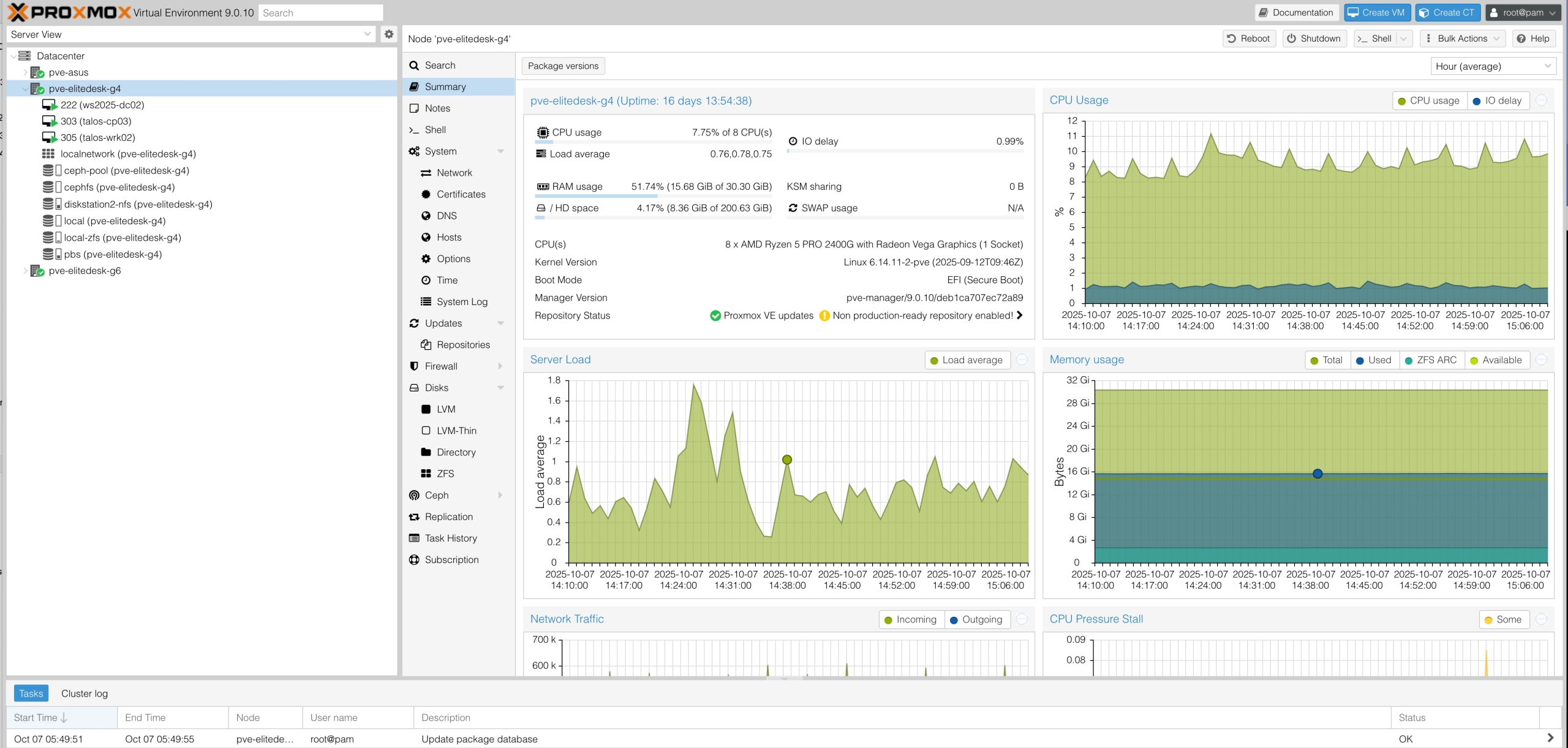Open the Ceph menu icon in node panel
This screenshot has height=748, width=1568.
pos(414,495)
